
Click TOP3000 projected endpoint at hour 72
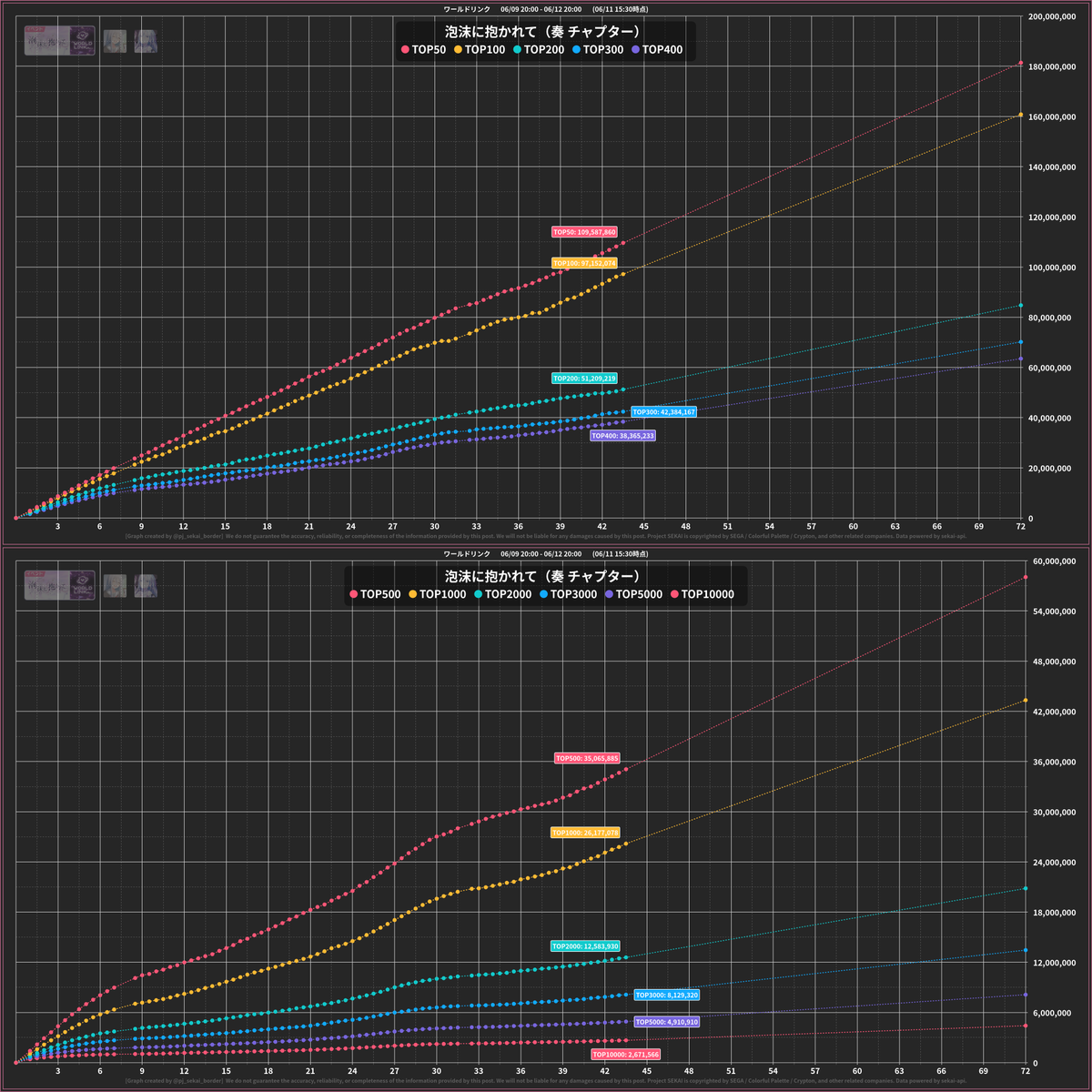pyautogui.click(x=1026, y=950)
